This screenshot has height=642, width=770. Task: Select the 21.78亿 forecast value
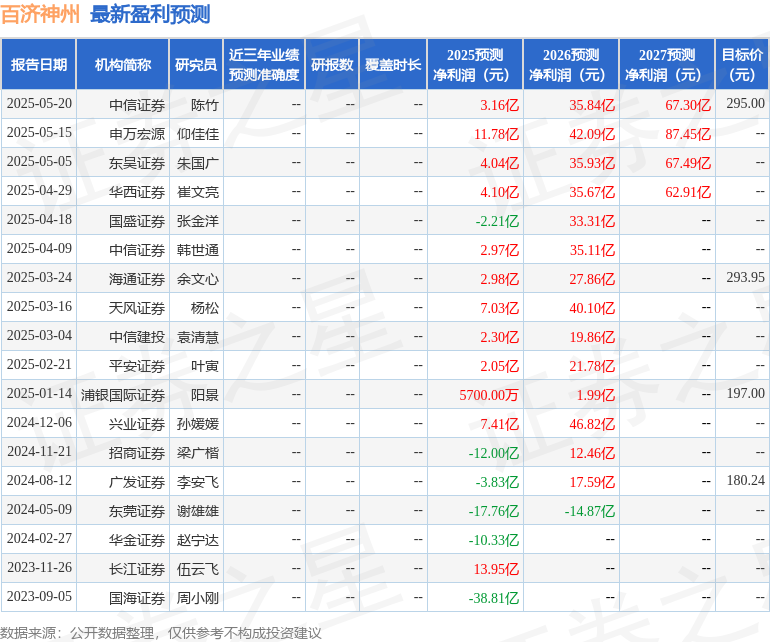(x=592, y=366)
